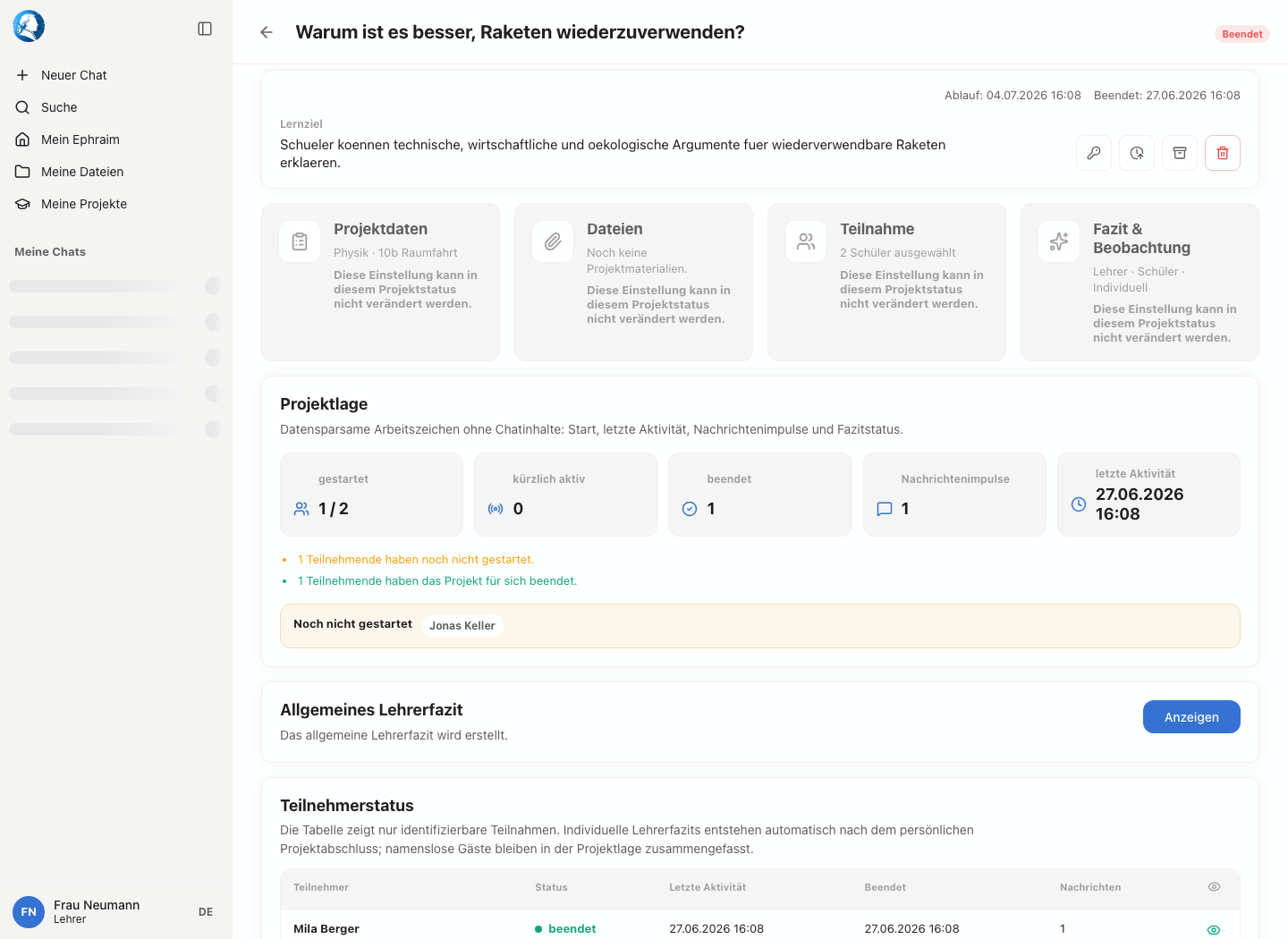Toggle green eye icon for Mila Berger
Viewport: 1288px width, 939px height.
(x=1214, y=930)
